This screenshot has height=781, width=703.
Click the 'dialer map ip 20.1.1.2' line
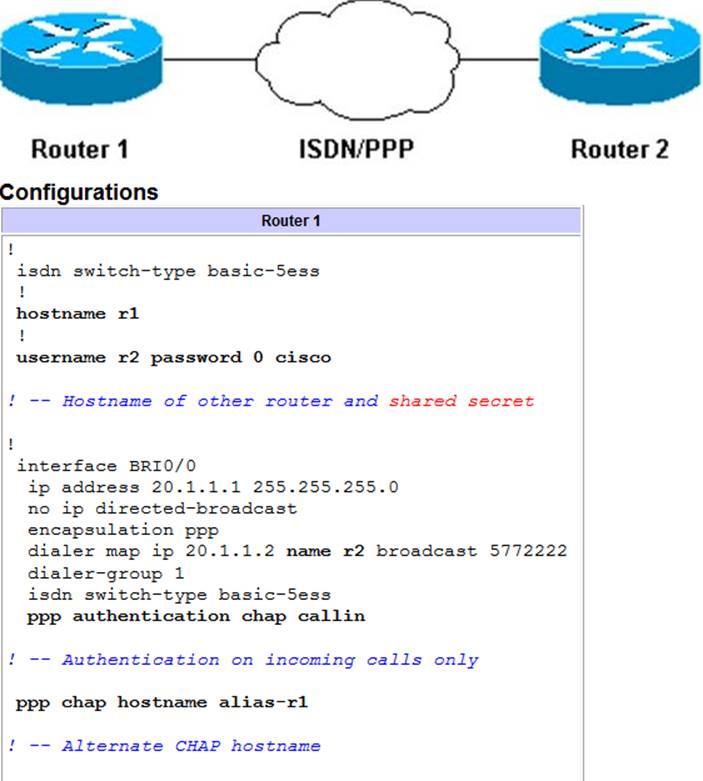pyautogui.click(x=296, y=551)
